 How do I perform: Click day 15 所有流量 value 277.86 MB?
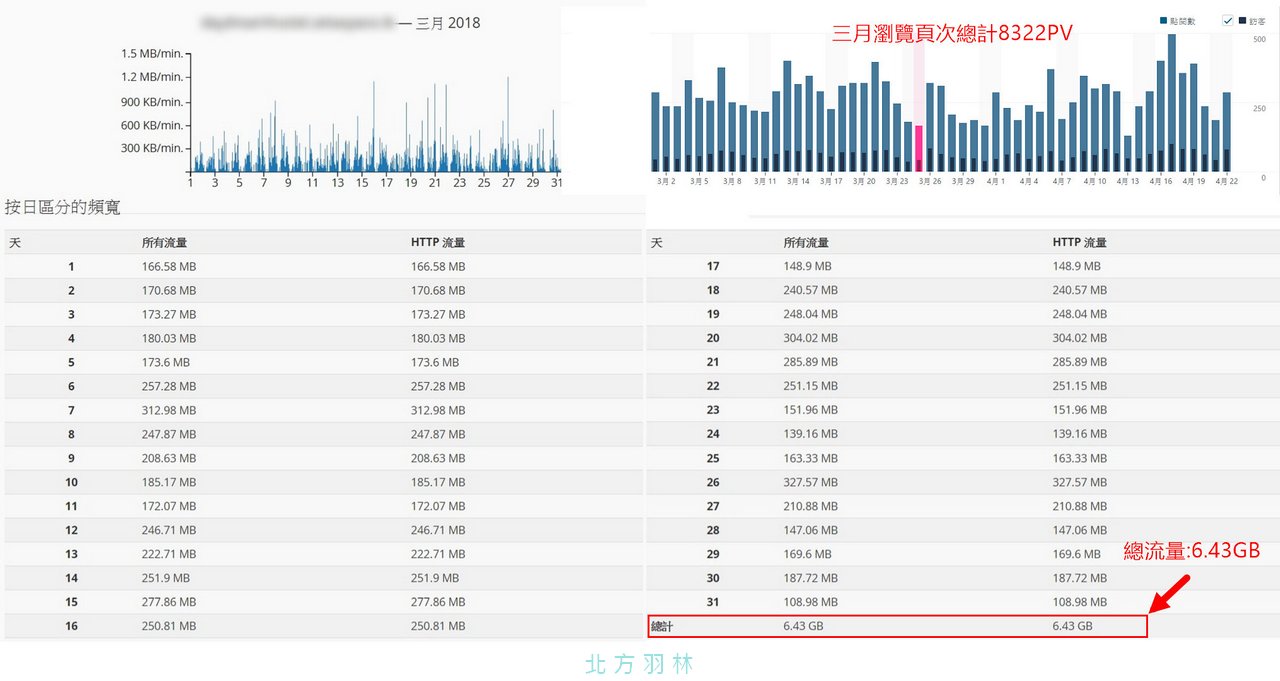pyautogui.click(x=169, y=602)
